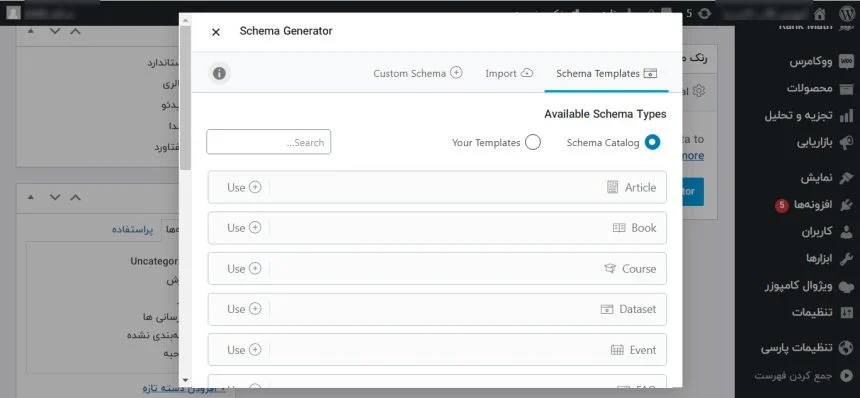Select the Your Templates radio button
The height and width of the screenshot is (398, 860).
(x=533, y=143)
